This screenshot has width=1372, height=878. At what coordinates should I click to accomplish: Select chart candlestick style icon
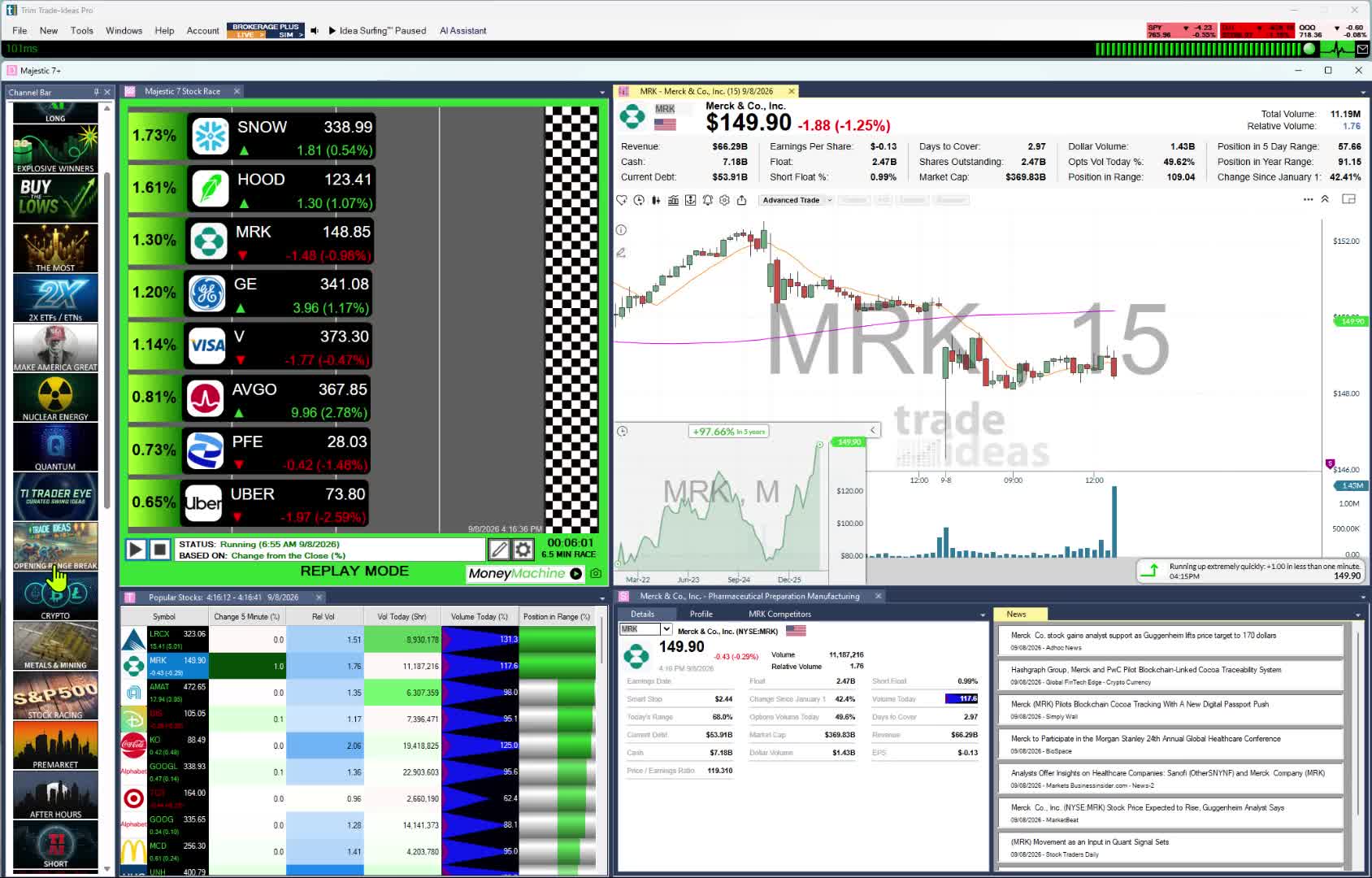[656, 200]
